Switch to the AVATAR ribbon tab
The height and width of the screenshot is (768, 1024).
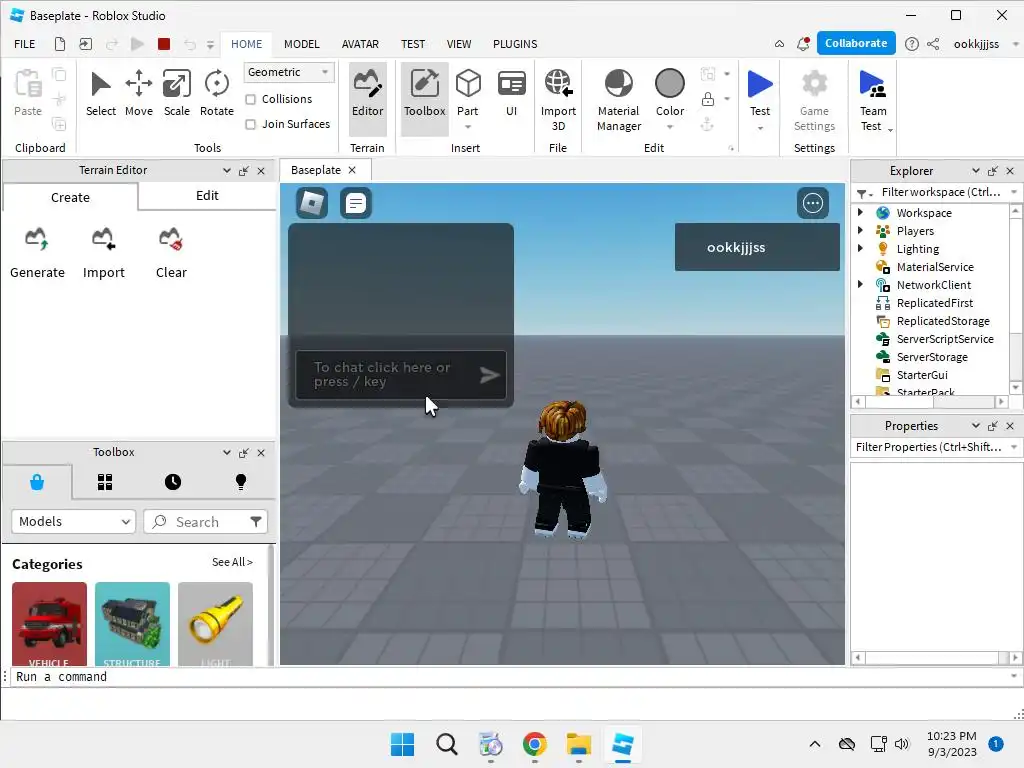coord(360,44)
